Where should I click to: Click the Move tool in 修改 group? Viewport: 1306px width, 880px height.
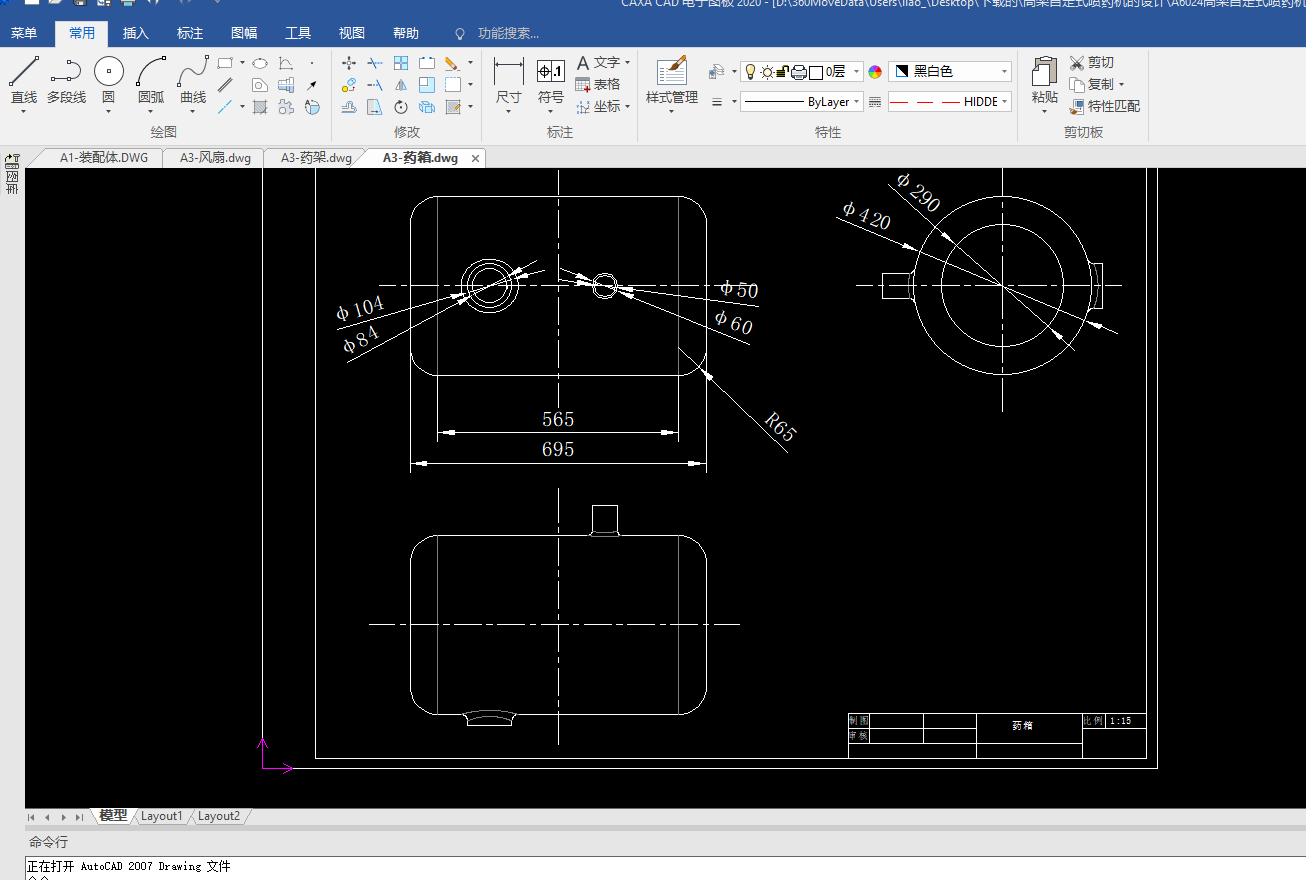tap(349, 63)
